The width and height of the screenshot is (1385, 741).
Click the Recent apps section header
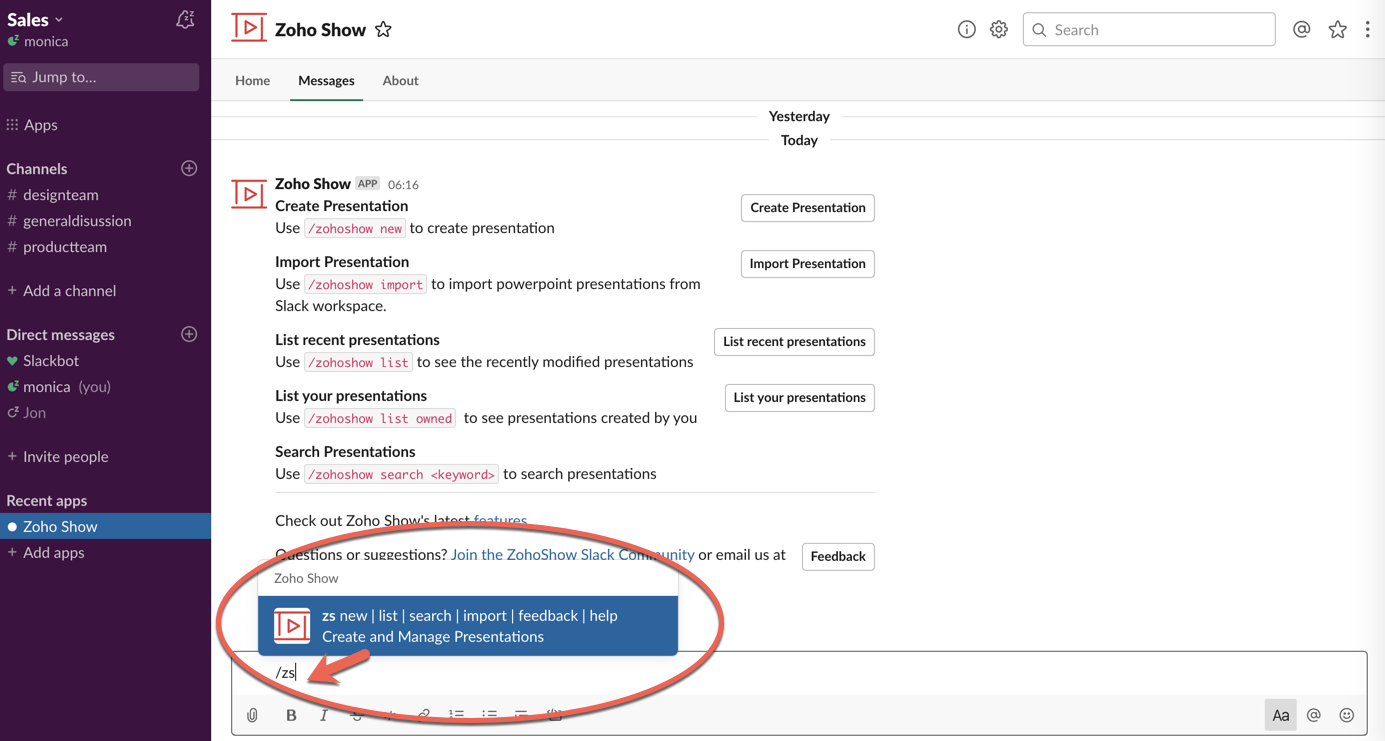pos(47,501)
